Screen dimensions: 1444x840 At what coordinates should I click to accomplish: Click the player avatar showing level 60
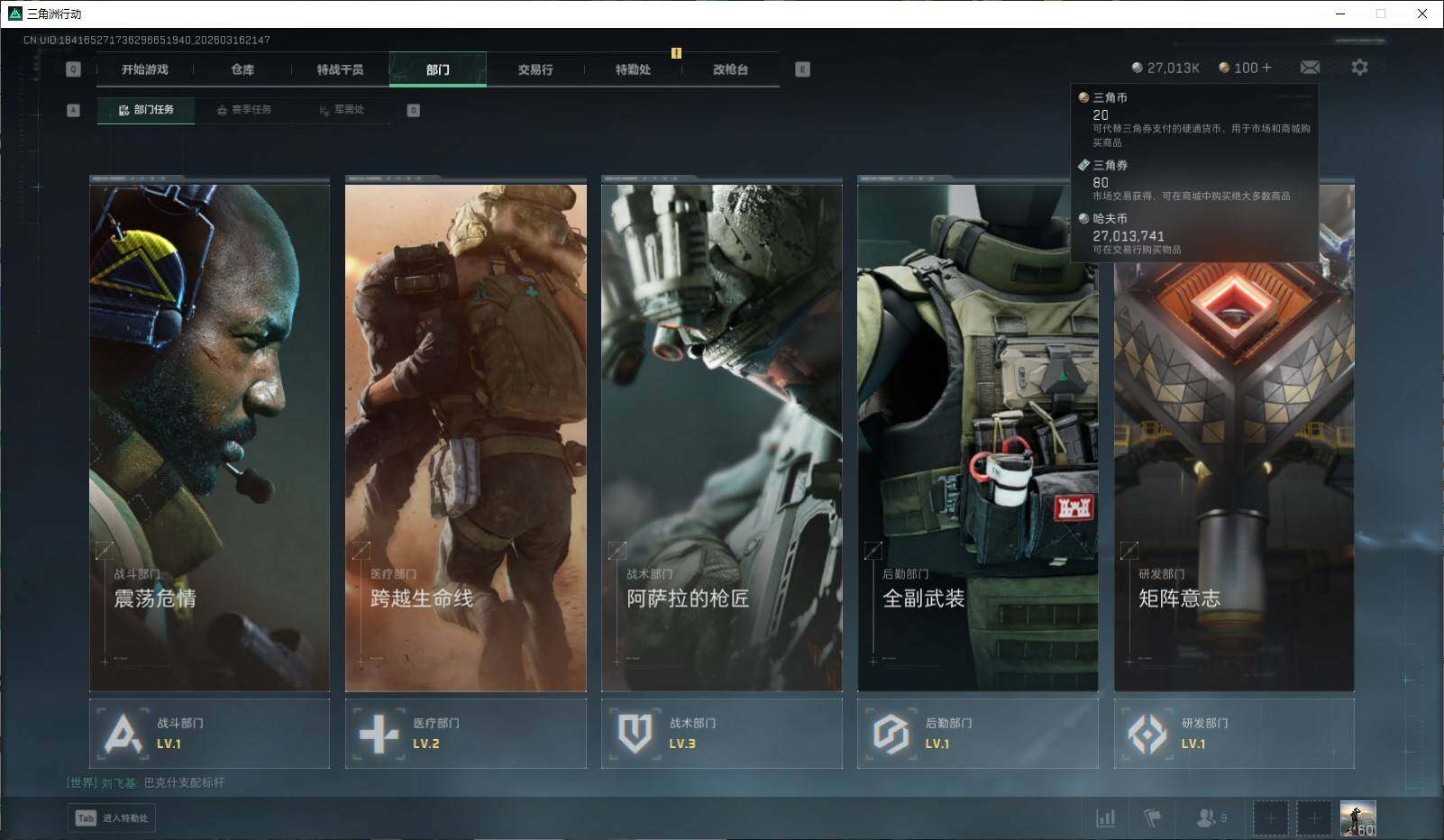[x=1357, y=818]
